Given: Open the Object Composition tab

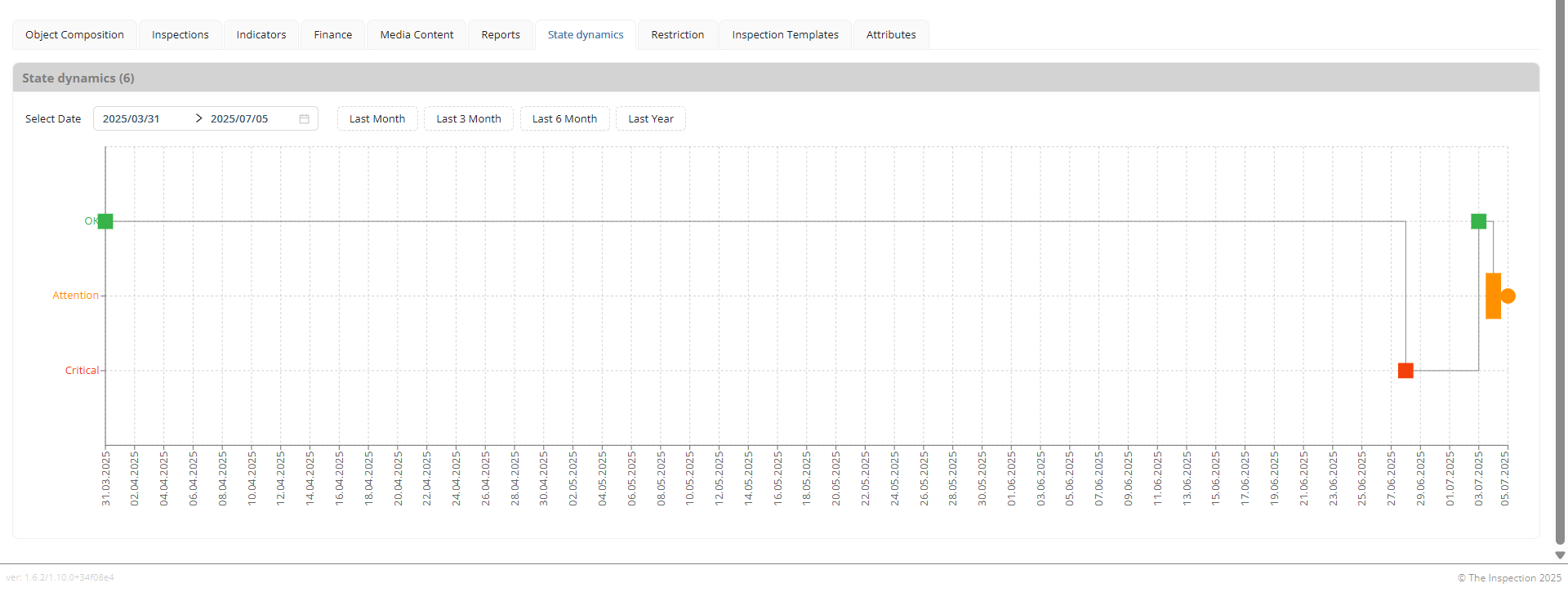Looking at the screenshot, I should point(74,35).
